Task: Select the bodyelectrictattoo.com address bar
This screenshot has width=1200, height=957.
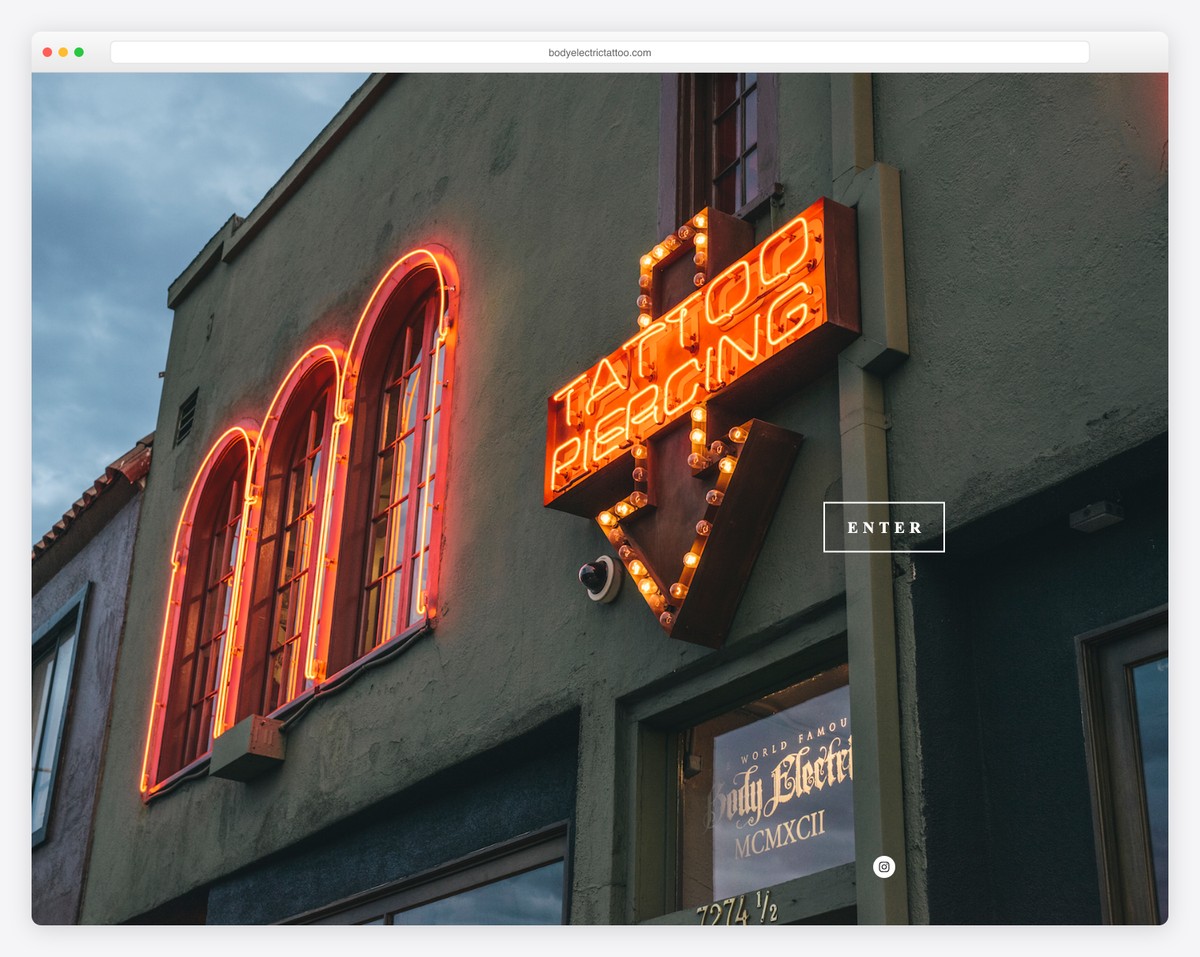Action: click(x=600, y=51)
